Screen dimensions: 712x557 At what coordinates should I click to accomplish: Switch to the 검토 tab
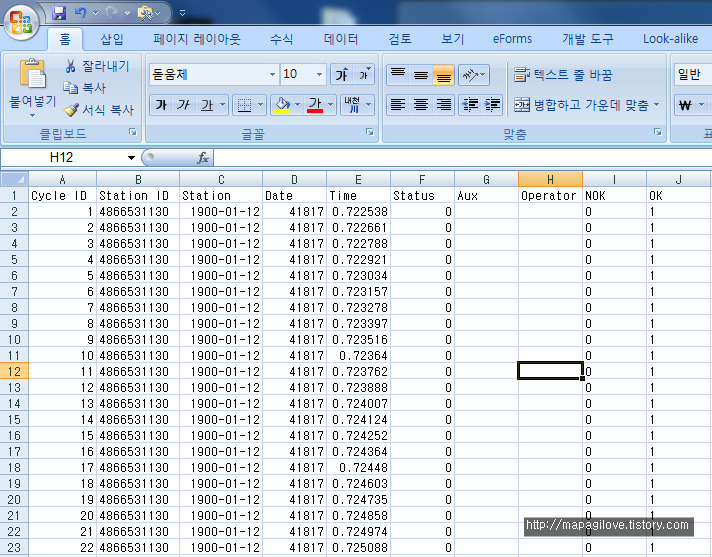pyautogui.click(x=400, y=39)
